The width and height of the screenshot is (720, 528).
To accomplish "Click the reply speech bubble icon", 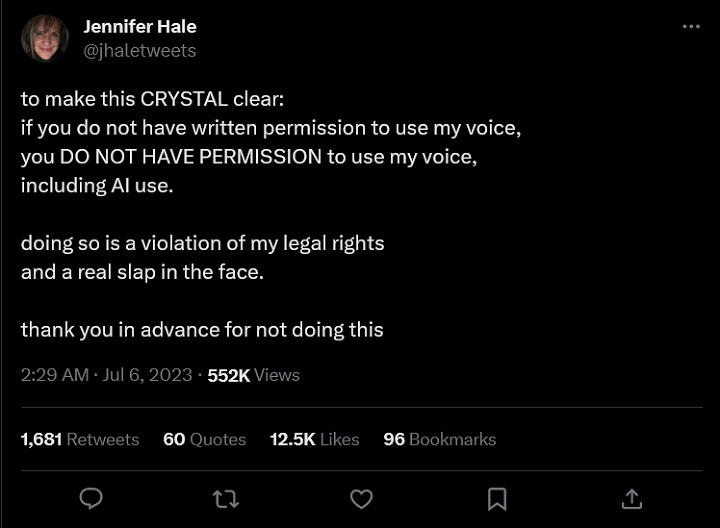I will tap(91, 498).
